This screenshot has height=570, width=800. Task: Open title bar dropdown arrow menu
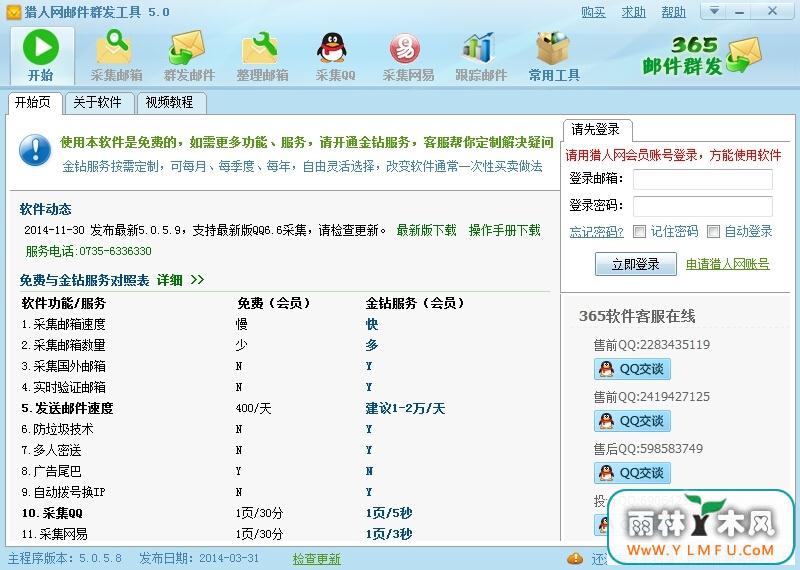pos(714,11)
